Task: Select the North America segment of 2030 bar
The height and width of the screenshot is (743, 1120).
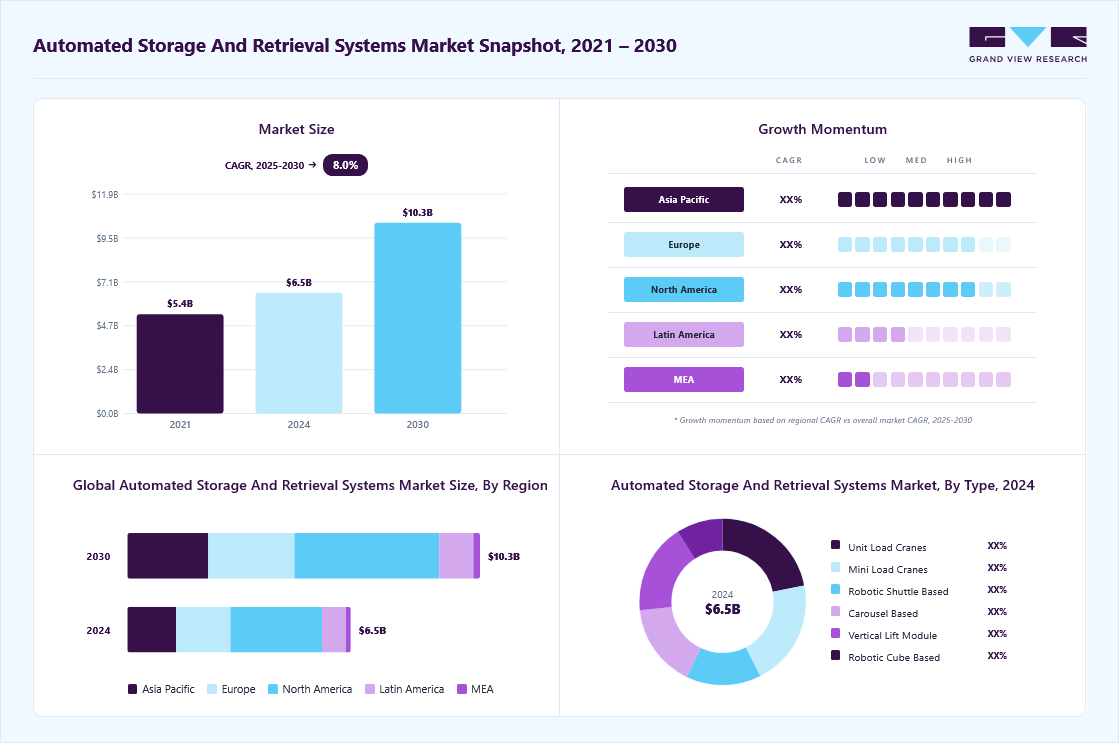Action: [x=366, y=556]
